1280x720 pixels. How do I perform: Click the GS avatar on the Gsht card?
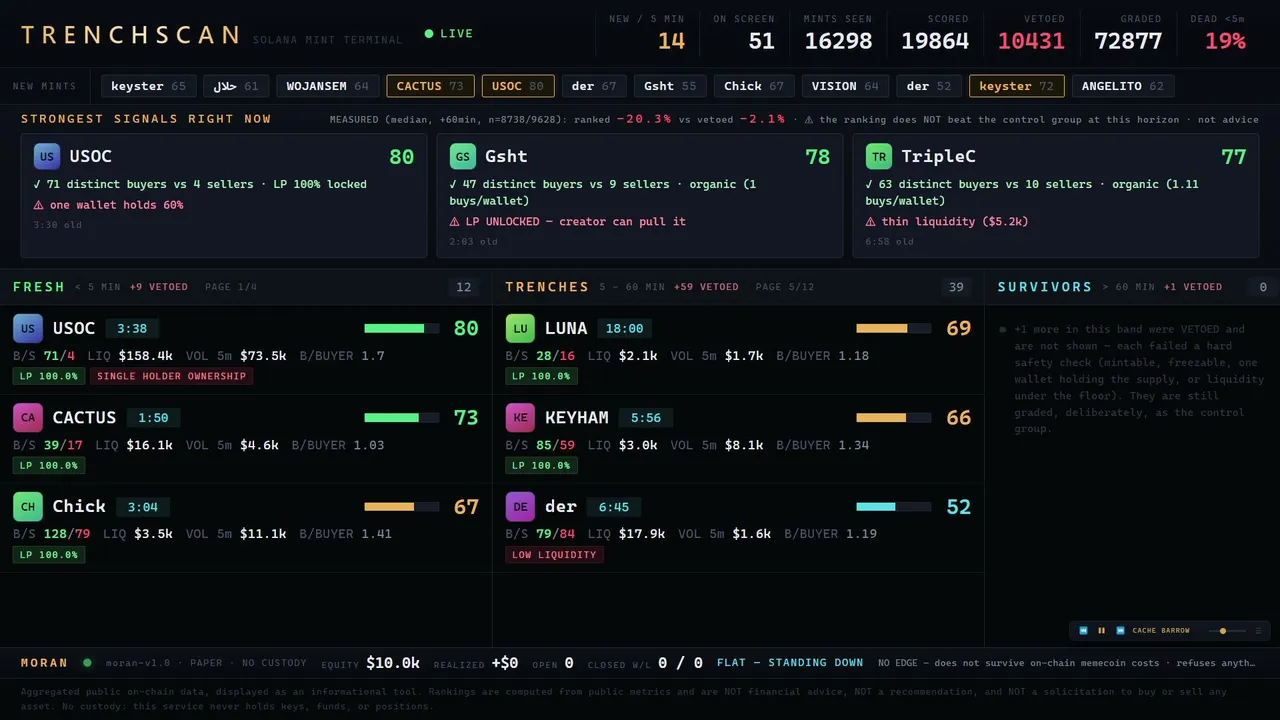point(463,156)
